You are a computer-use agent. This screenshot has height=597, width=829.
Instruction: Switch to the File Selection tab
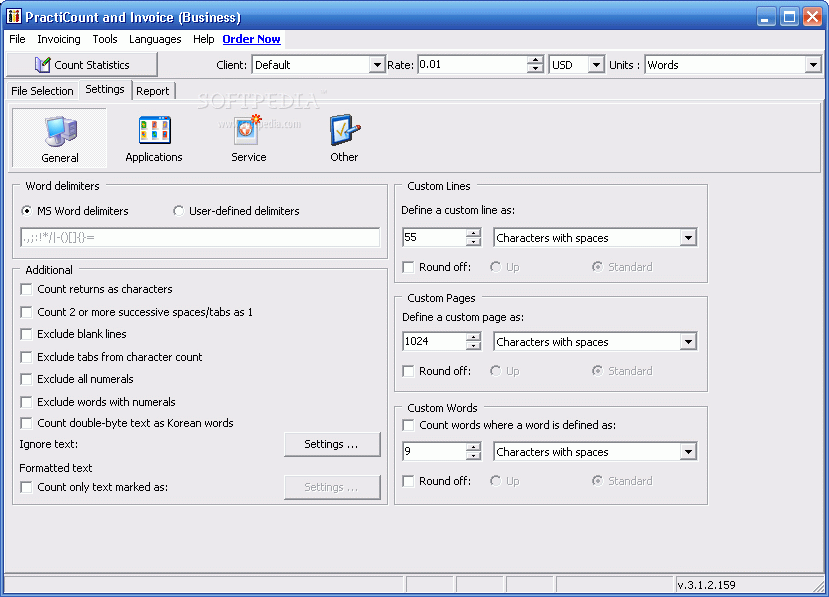tap(42, 91)
